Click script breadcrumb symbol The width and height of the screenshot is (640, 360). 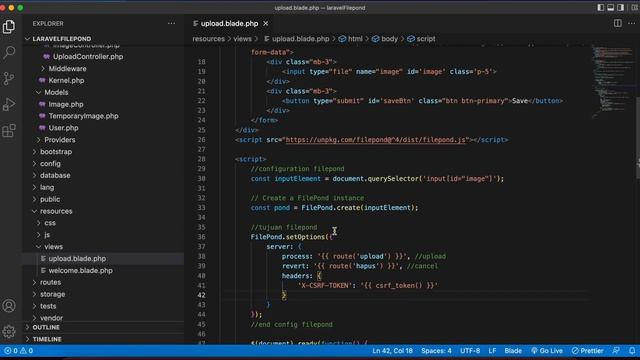tap(421, 39)
